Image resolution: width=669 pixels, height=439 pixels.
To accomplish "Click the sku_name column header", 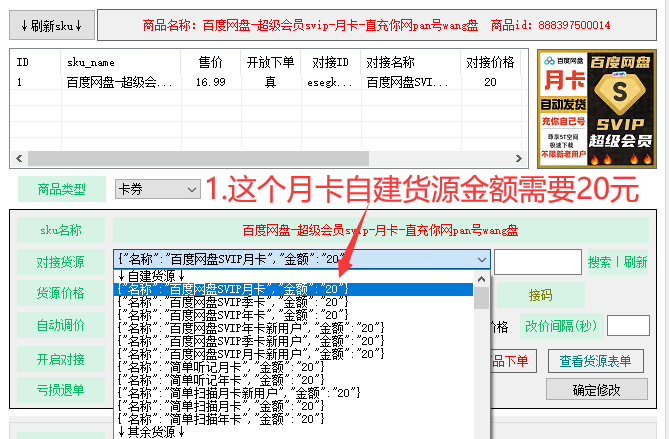I will point(121,62).
